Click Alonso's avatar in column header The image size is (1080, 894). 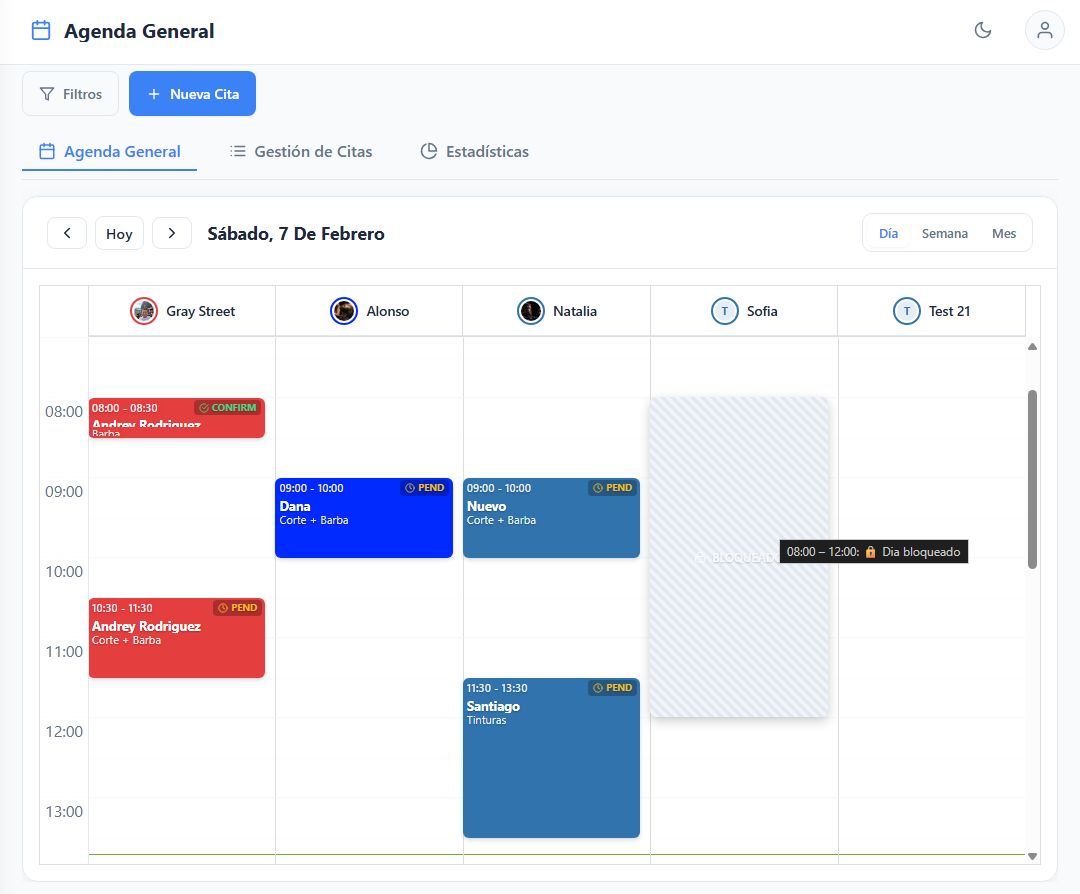click(344, 311)
